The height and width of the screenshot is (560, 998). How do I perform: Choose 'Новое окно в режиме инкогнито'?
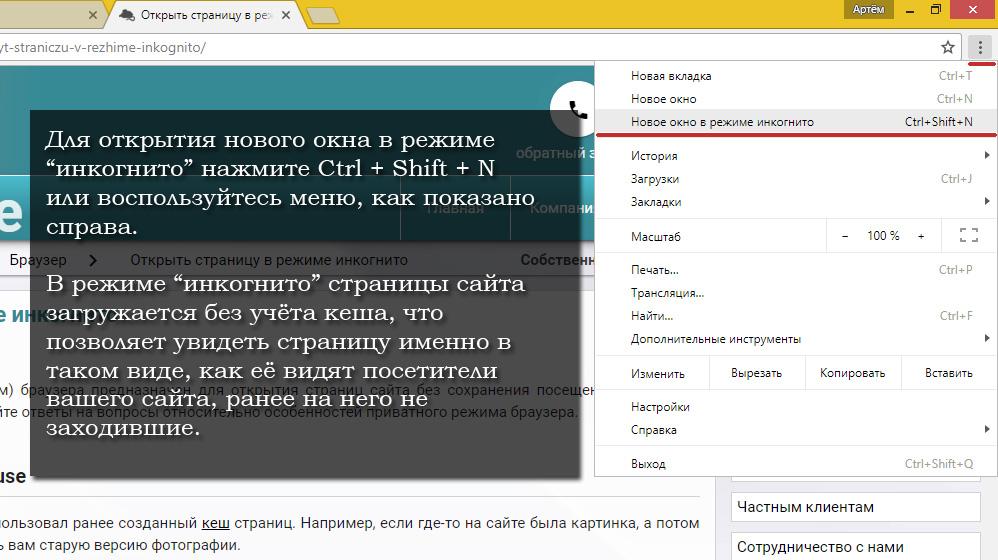pyautogui.click(x=796, y=122)
